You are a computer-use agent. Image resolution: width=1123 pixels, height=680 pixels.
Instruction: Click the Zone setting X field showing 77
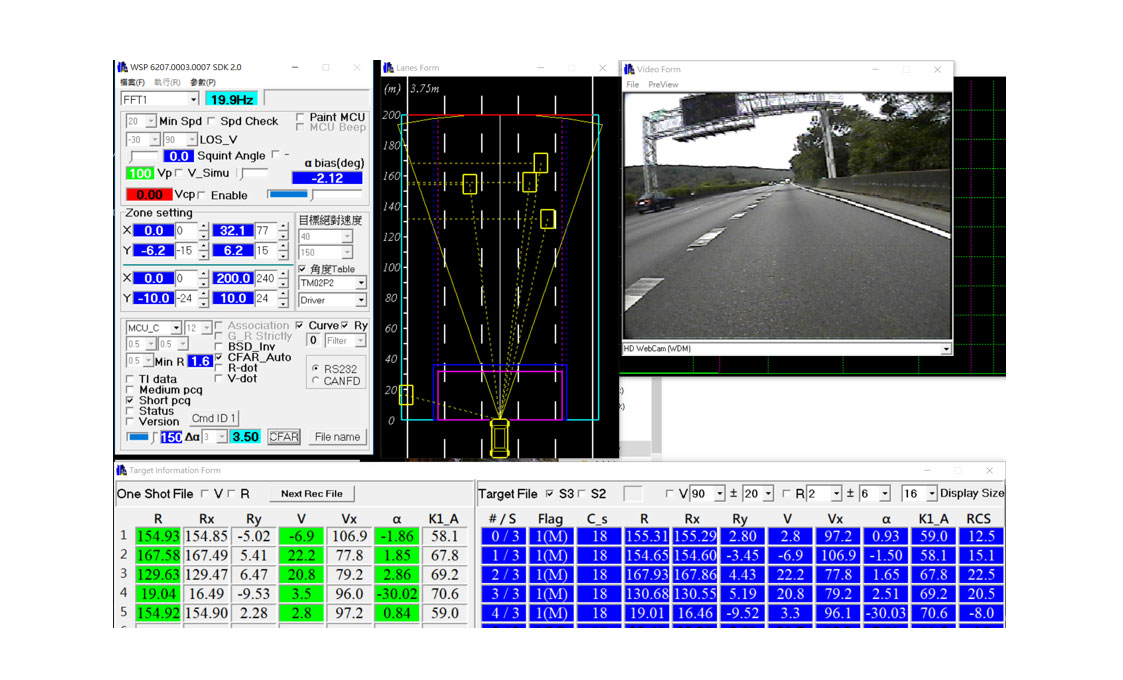click(x=265, y=230)
